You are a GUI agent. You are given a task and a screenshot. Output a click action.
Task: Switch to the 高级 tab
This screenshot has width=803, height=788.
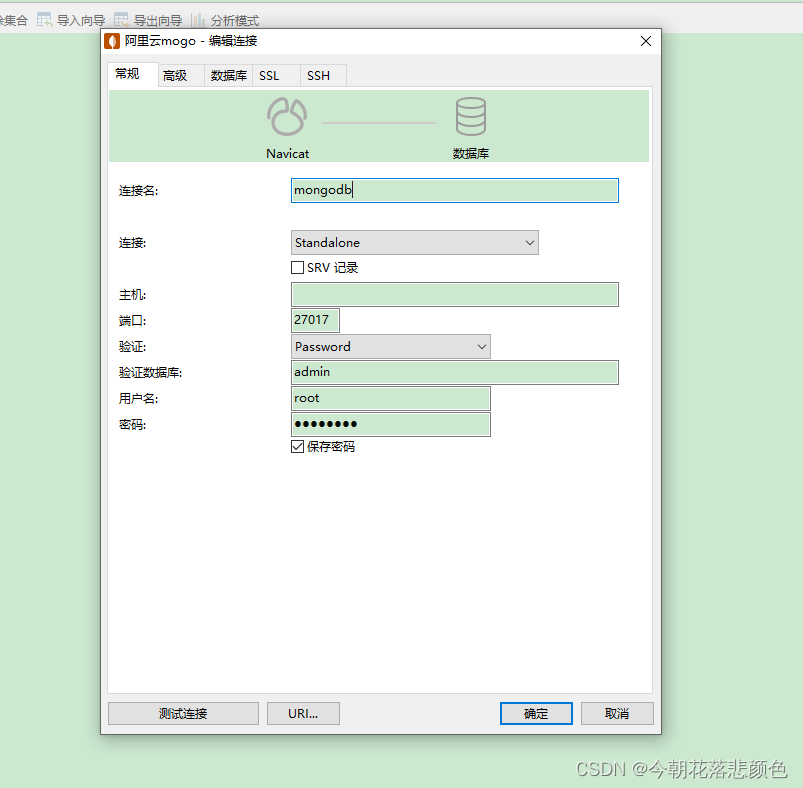click(x=180, y=74)
